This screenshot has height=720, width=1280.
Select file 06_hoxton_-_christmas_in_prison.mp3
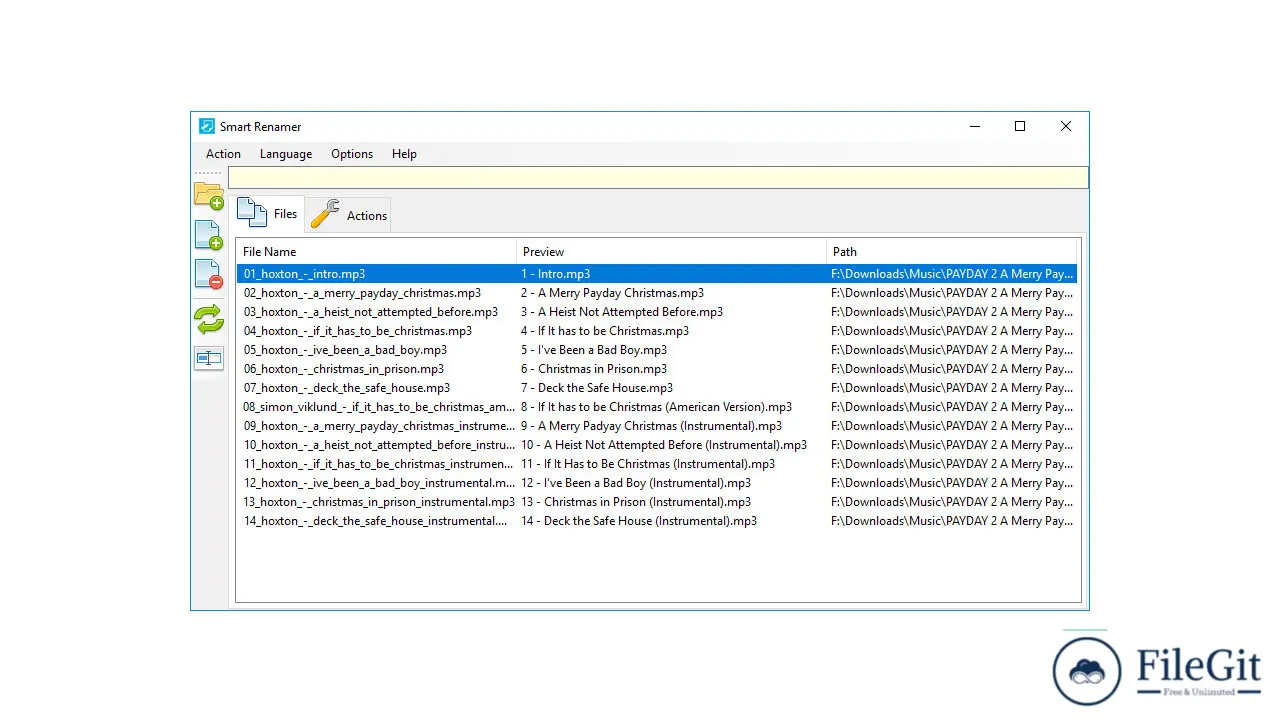pyautogui.click(x=344, y=369)
